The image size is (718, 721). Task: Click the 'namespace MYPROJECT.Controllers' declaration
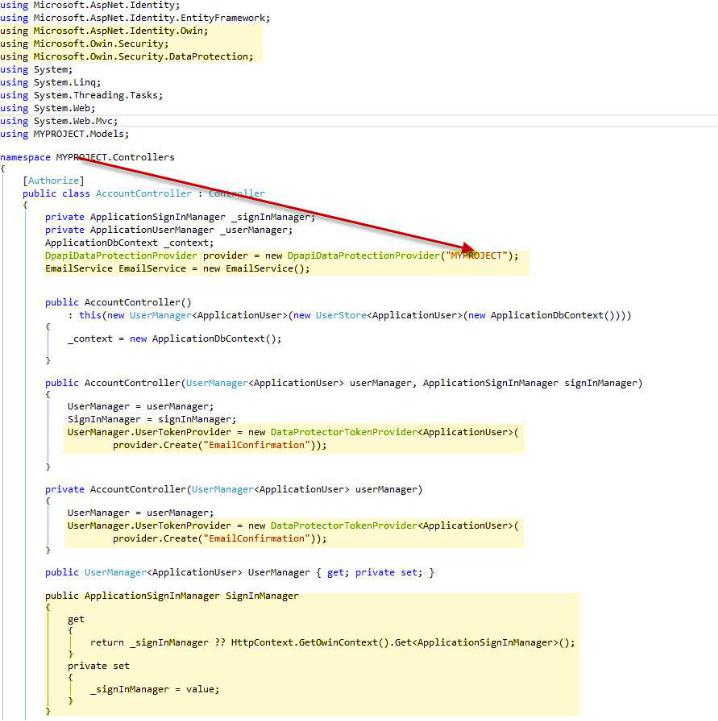pos(87,157)
